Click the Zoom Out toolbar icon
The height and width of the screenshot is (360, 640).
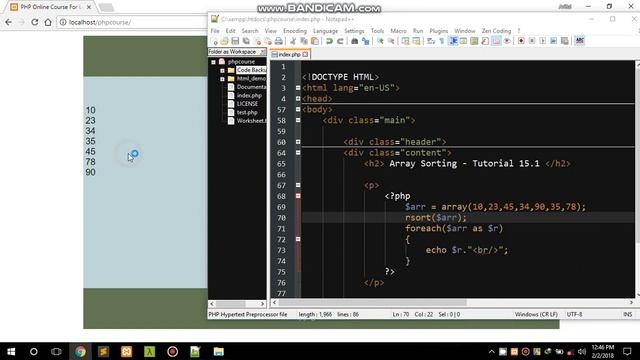(391, 41)
